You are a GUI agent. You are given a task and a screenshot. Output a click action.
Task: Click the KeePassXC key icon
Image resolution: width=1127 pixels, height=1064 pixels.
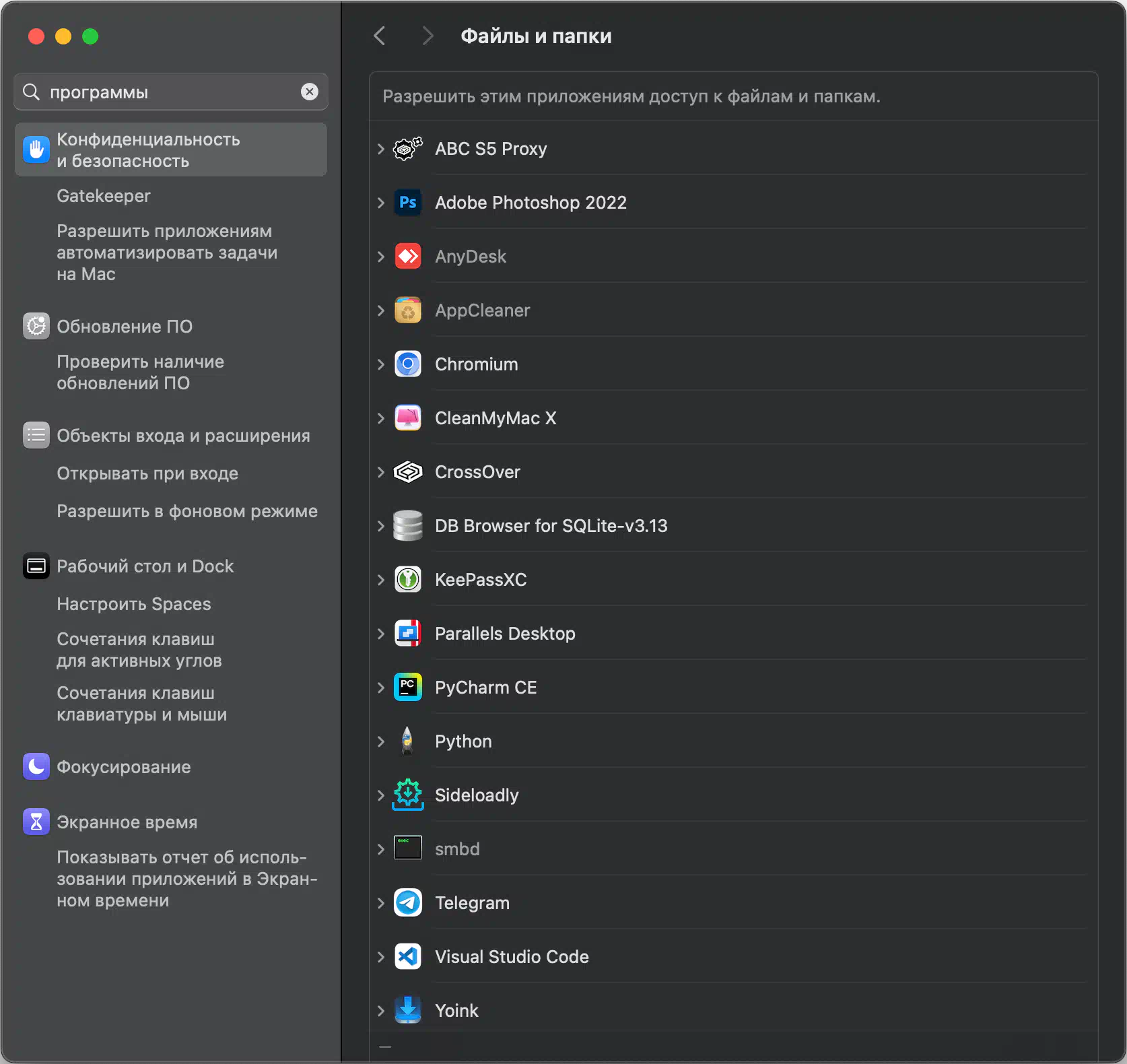[x=407, y=579]
